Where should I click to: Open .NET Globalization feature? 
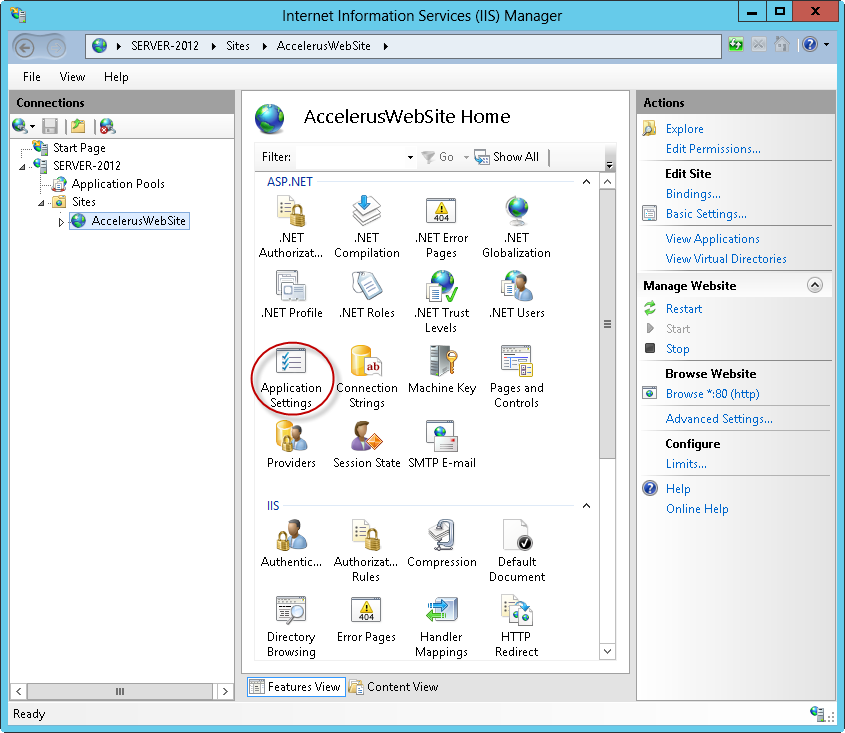pyautogui.click(x=516, y=227)
